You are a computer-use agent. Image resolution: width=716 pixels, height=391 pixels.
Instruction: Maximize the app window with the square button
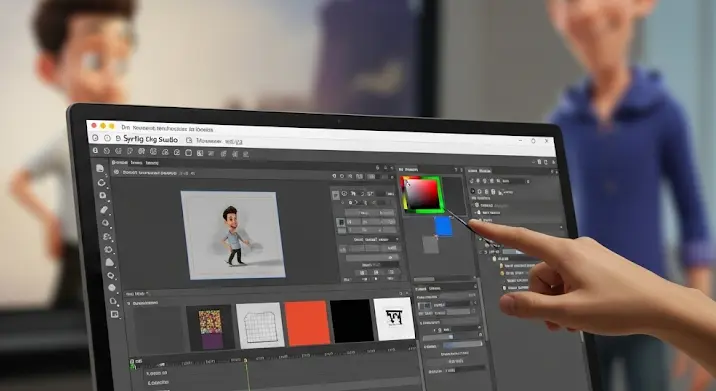click(533, 141)
